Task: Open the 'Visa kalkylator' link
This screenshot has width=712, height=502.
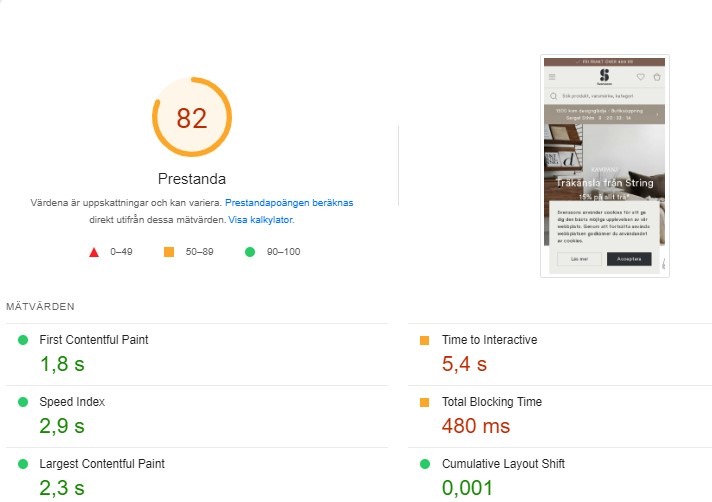Action: [x=260, y=219]
